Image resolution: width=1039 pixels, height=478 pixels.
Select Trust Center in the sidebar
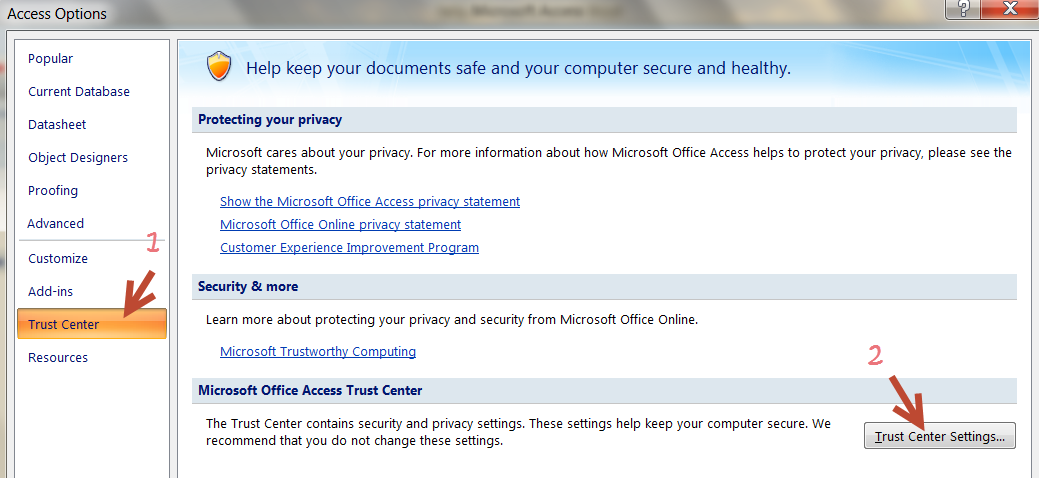(x=64, y=325)
